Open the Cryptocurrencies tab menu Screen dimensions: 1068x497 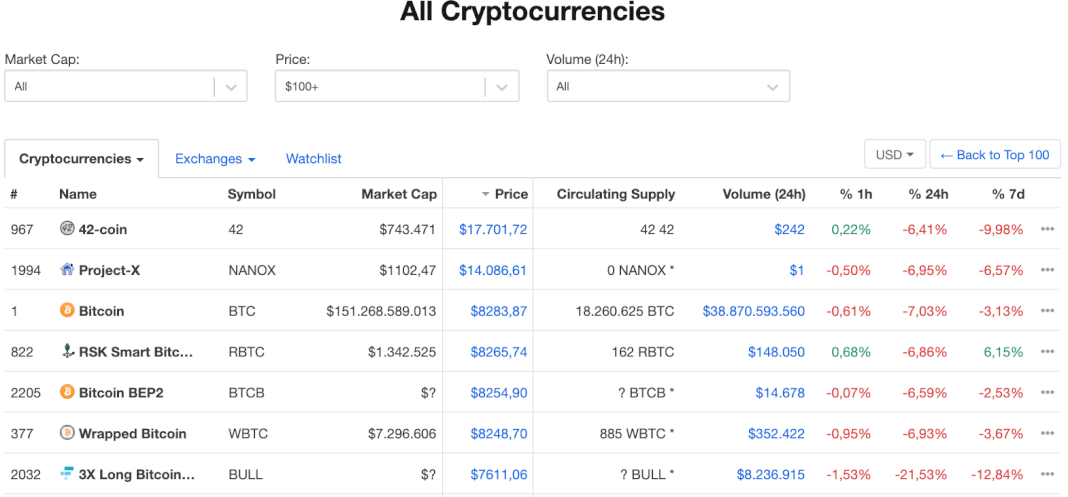pyautogui.click(x=82, y=159)
